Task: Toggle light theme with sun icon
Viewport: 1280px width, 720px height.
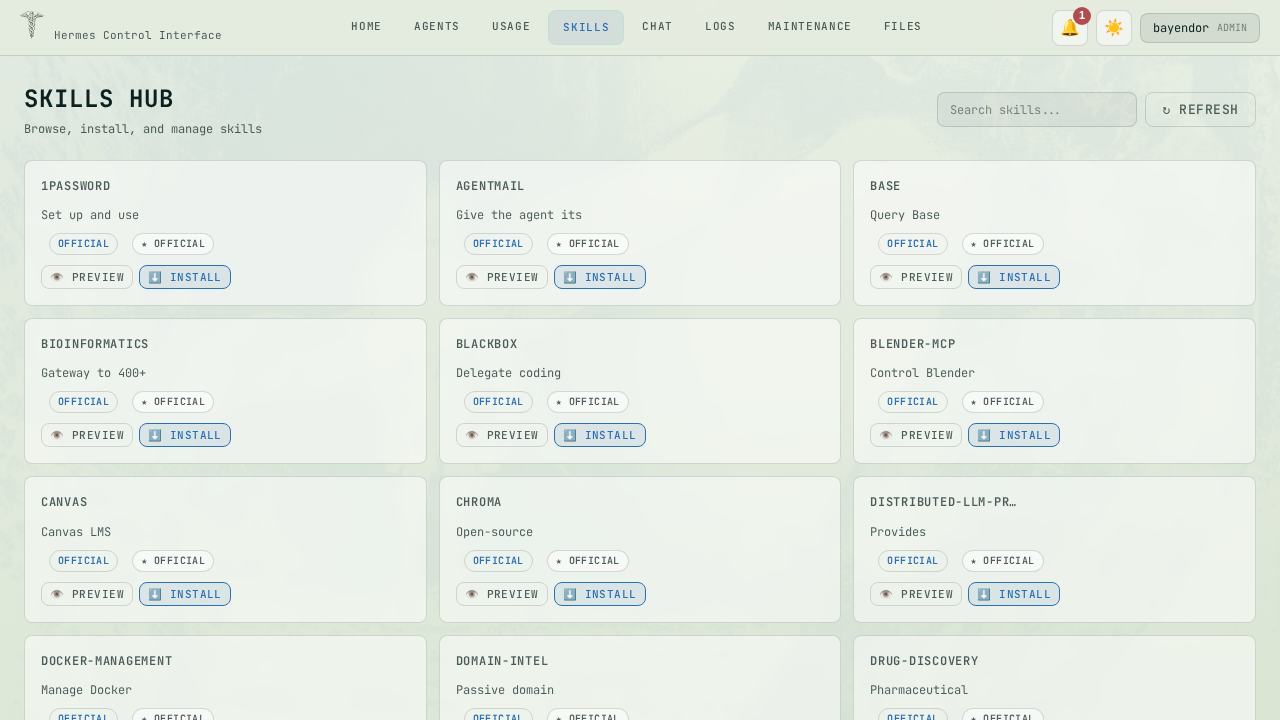Action: coord(1113,28)
